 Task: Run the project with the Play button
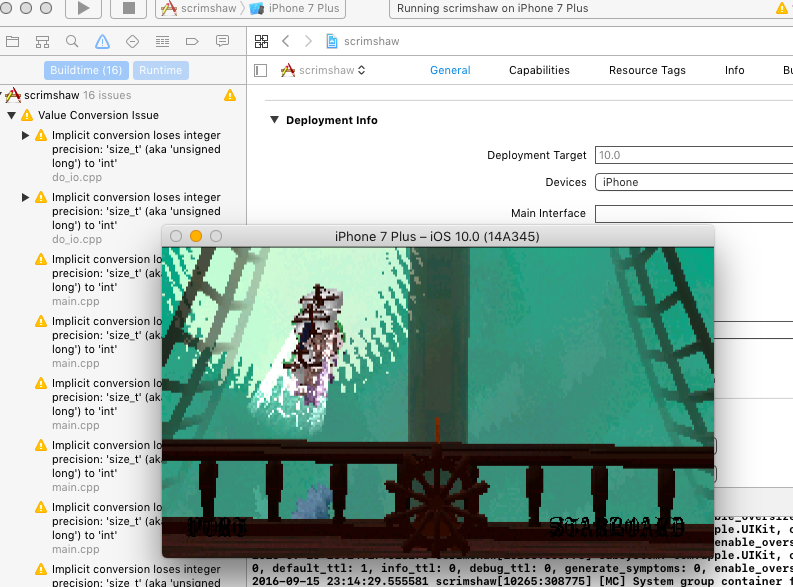[x=83, y=8]
